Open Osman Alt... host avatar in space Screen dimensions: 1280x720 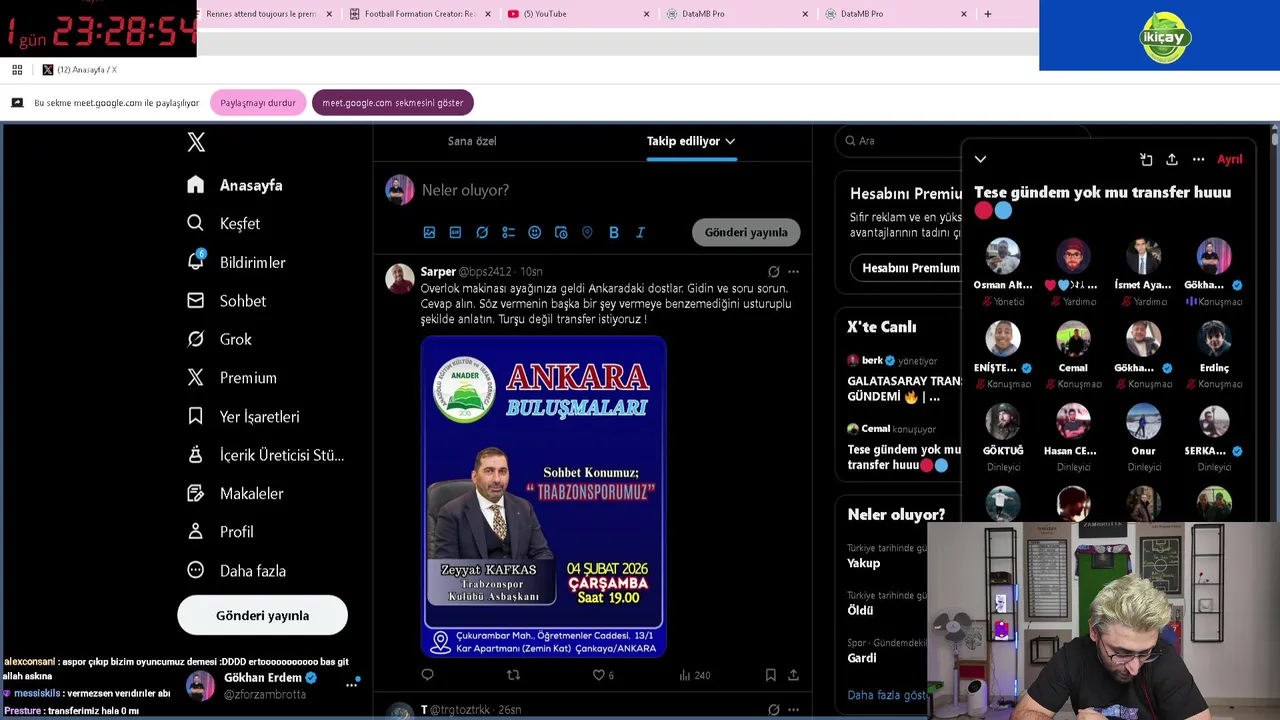(x=1003, y=256)
